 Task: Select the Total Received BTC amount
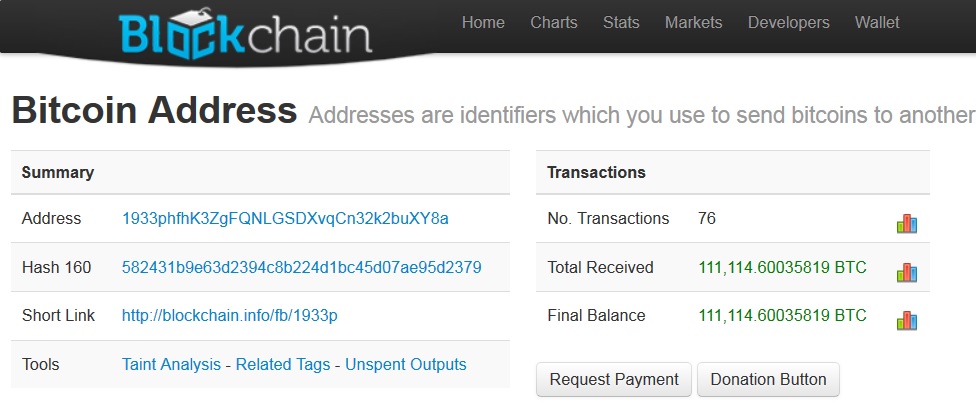point(782,268)
